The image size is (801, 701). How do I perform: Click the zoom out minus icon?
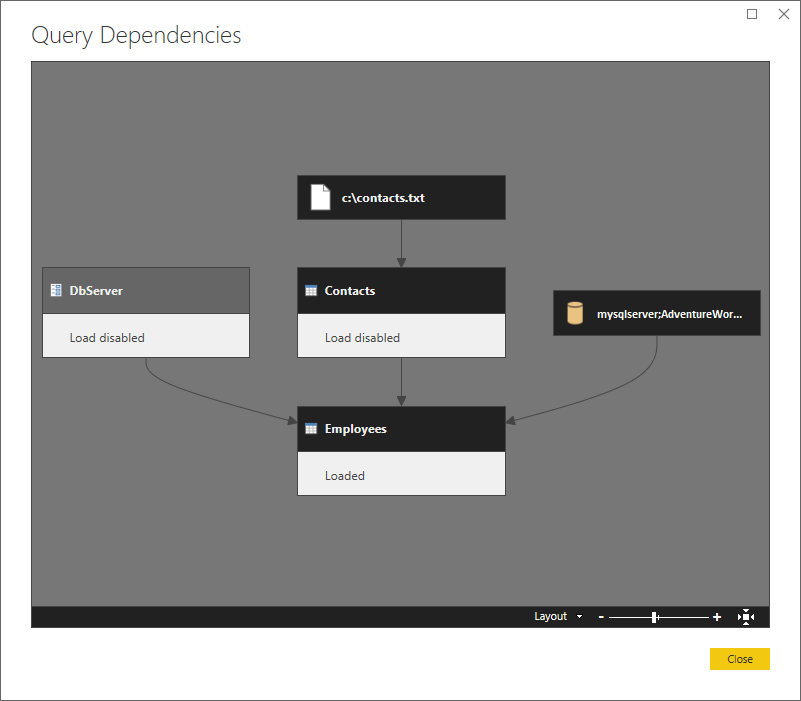click(x=601, y=617)
